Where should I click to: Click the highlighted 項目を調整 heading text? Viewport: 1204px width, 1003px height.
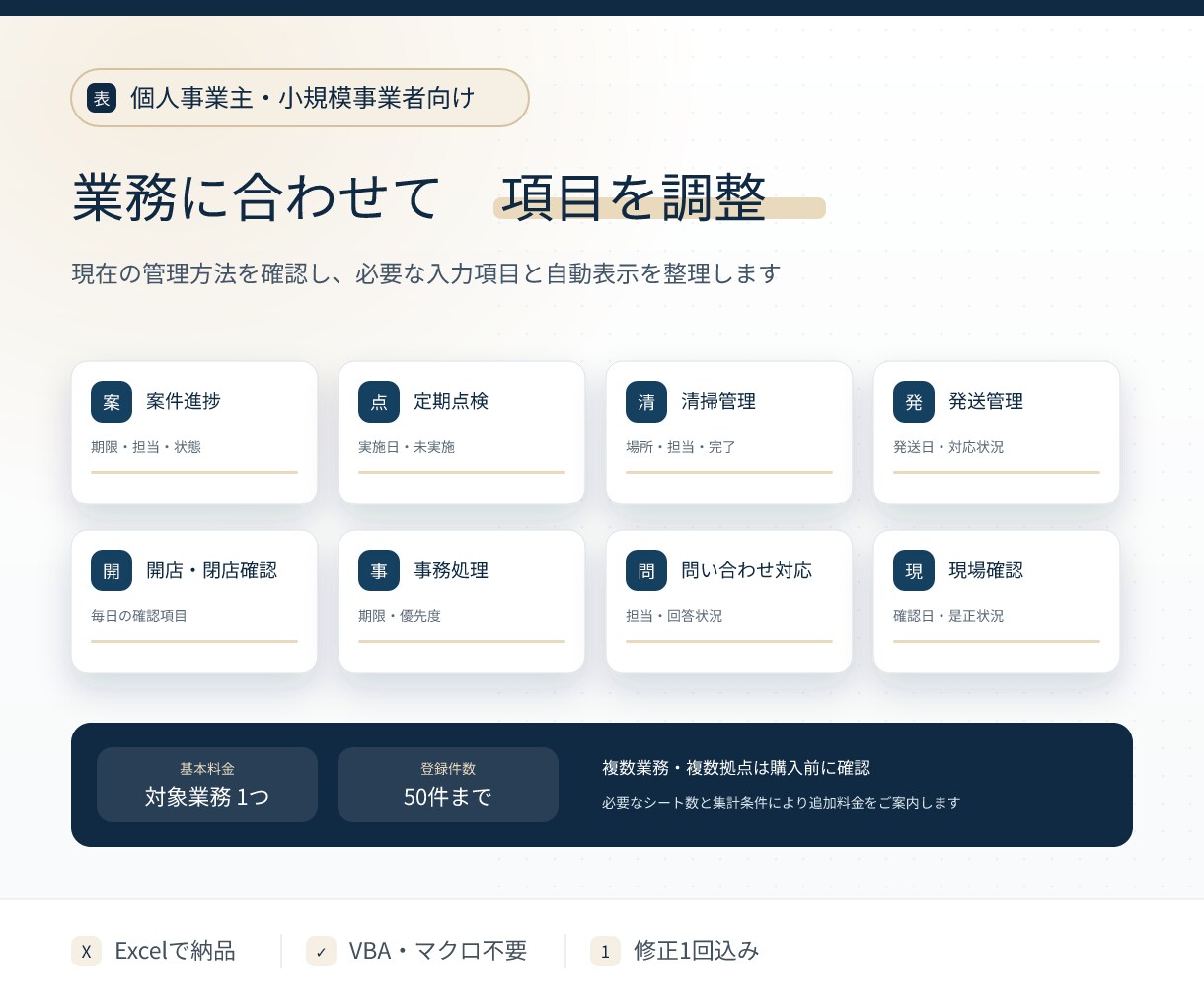(635, 197)
